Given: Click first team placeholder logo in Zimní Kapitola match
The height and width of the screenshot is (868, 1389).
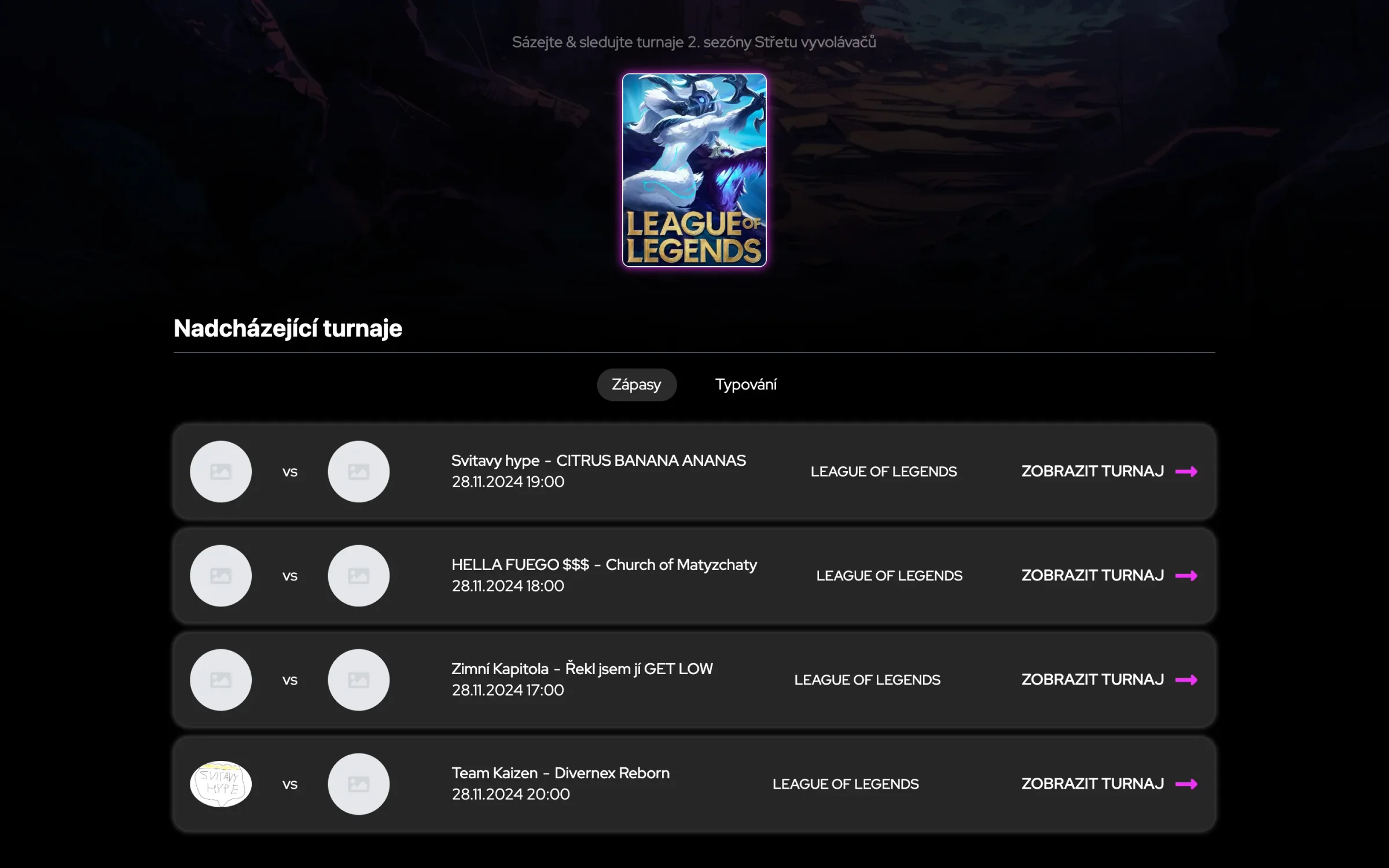Looking at the screenshot, I should [221, 680].
